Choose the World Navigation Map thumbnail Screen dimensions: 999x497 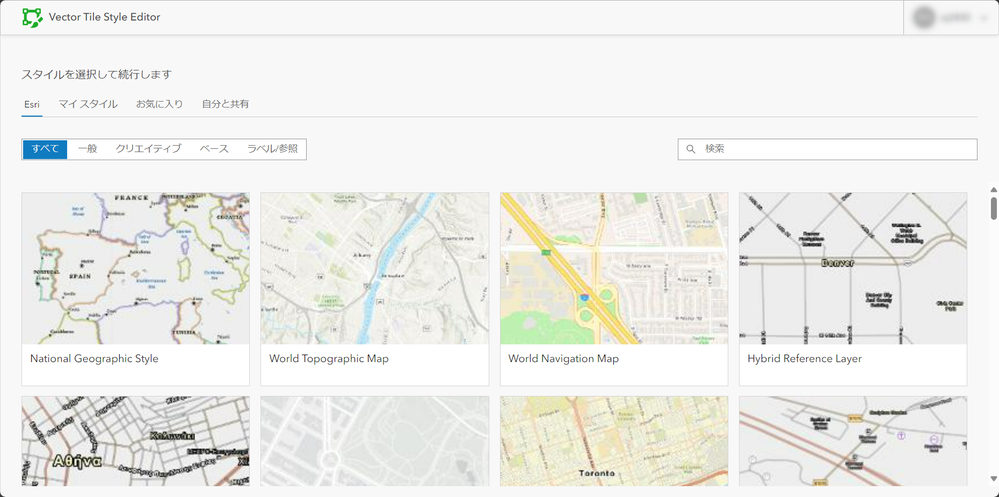(x=613, y=268)
